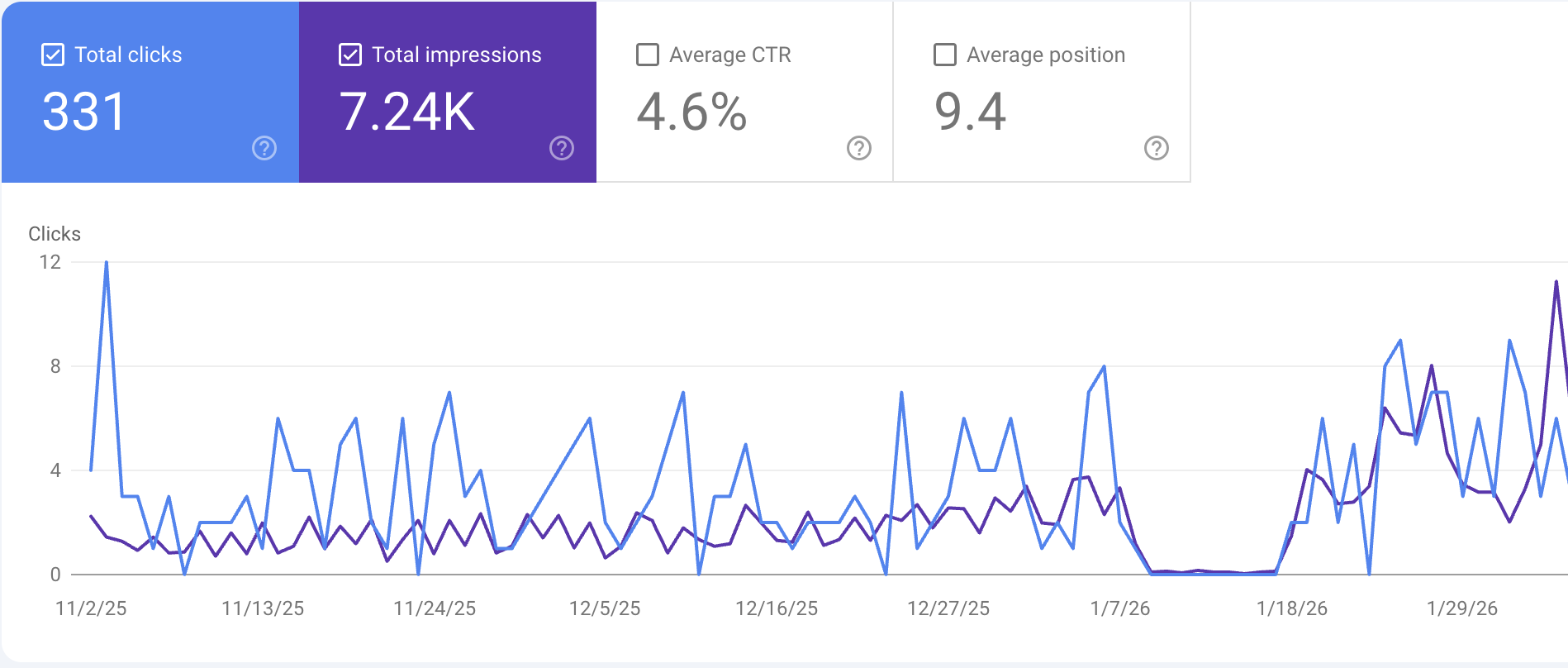Disable the Total impressions checkbox

point(350,55)
